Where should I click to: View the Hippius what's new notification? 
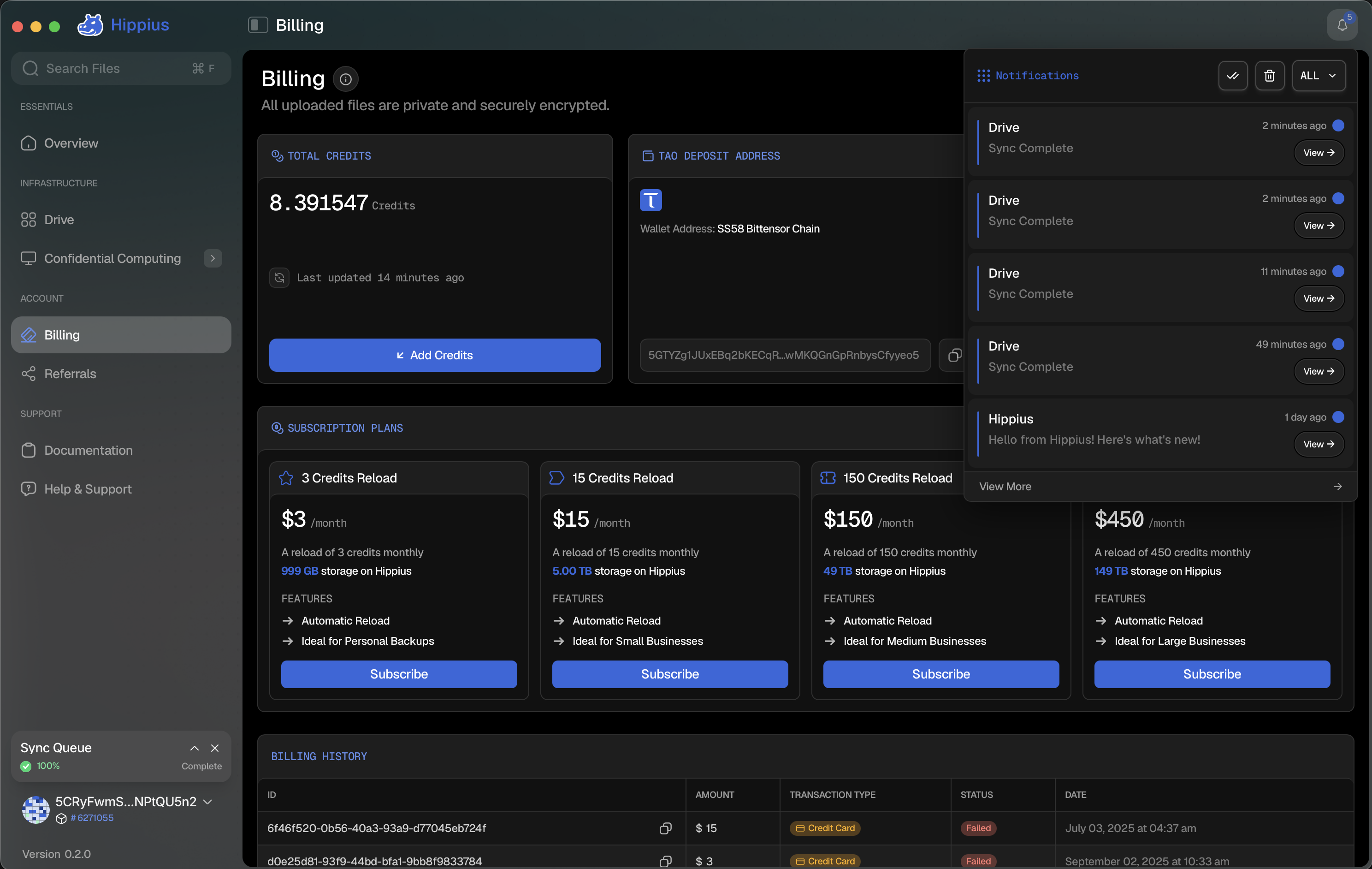[1319, 445]
